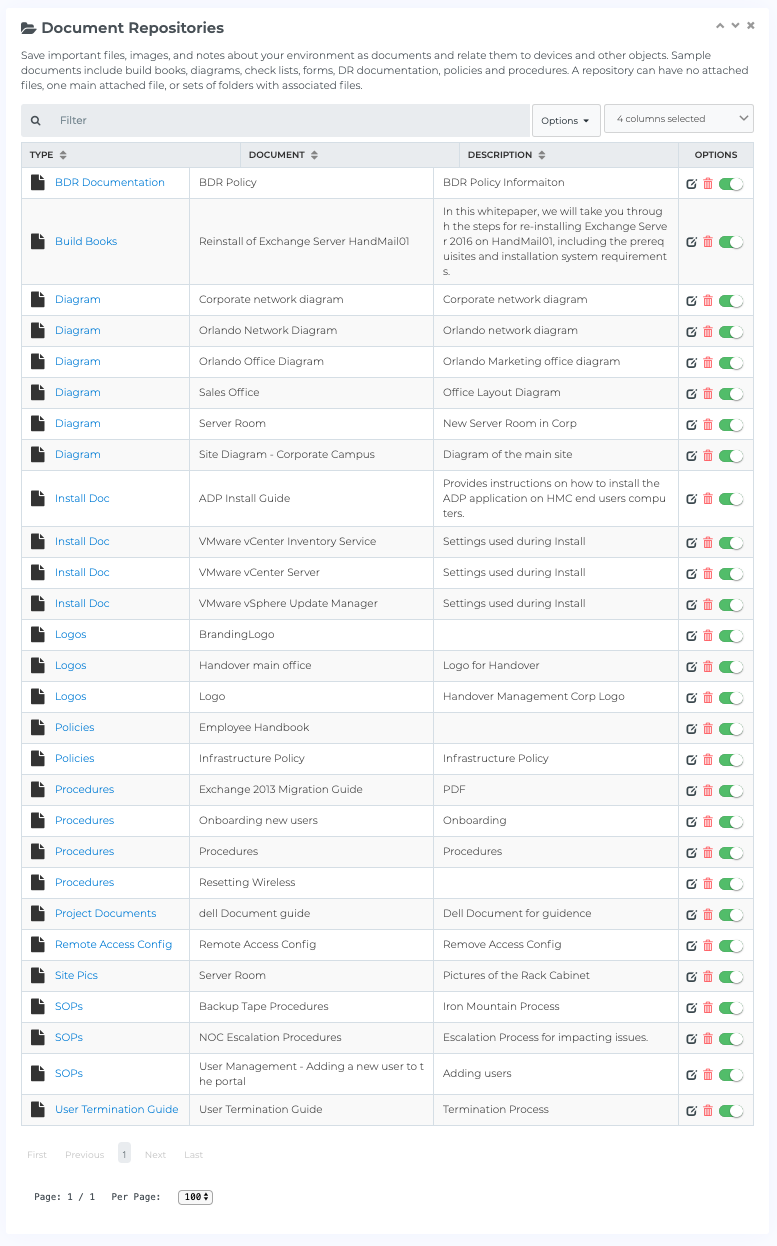The height and width of the screenshot is (1246, 777).
Task: Click page 1 in pagination
Action: tap(124, 1153)
